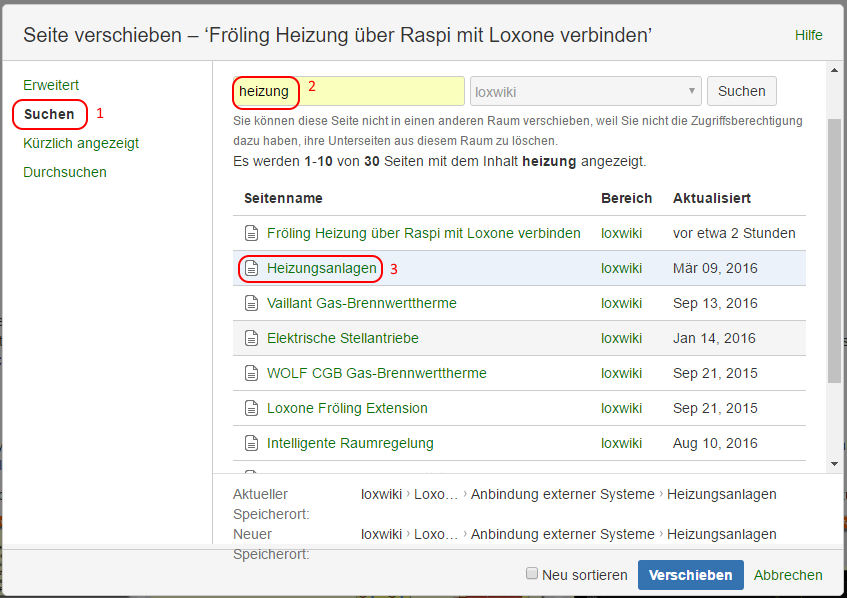Click scrollbar down arrow in results list
The image size is (847, 598).
click(x=835, y=464)
